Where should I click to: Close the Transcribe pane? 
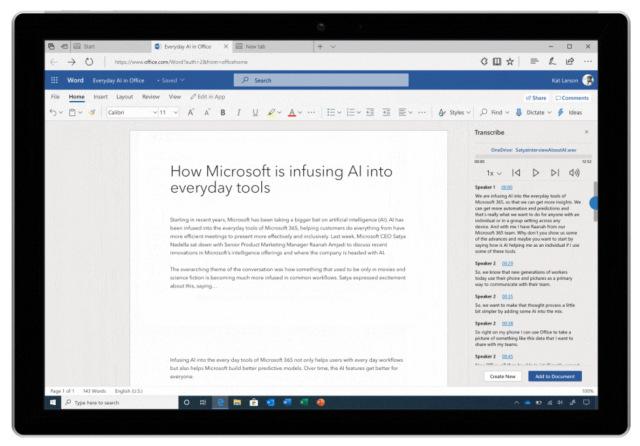coord(587,132)
